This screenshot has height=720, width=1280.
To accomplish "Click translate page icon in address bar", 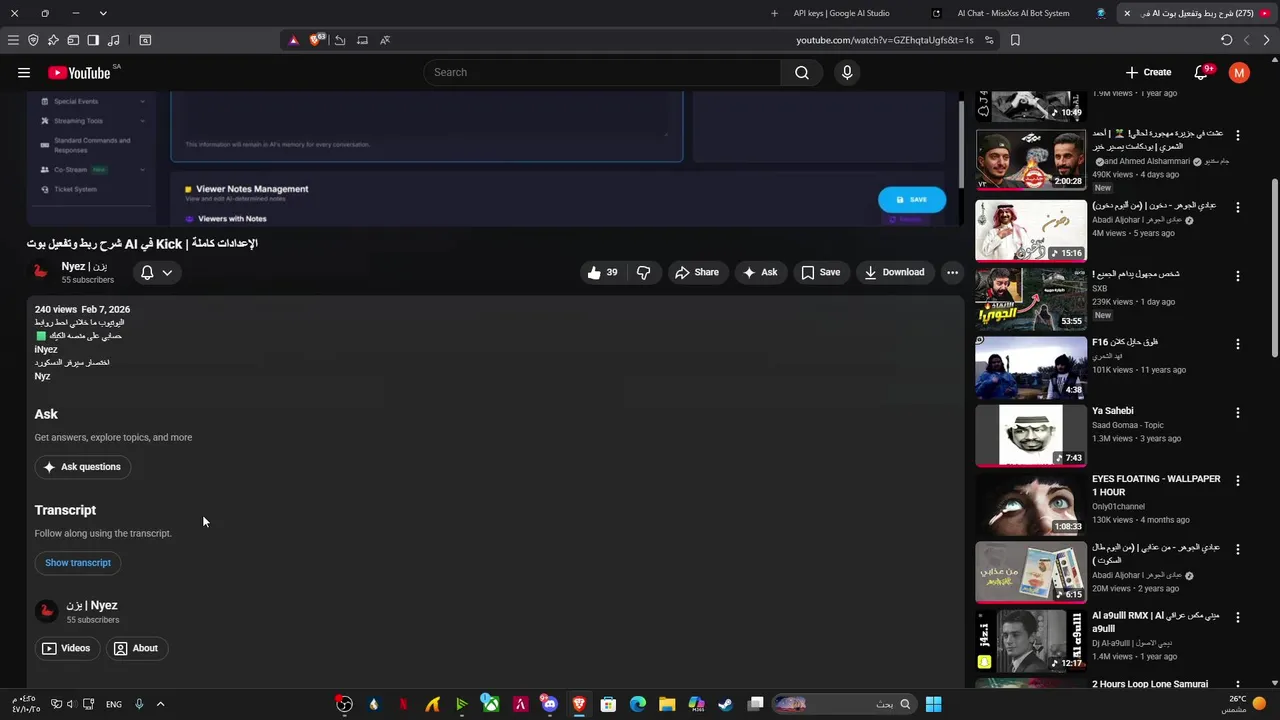I will click(385, 40).
